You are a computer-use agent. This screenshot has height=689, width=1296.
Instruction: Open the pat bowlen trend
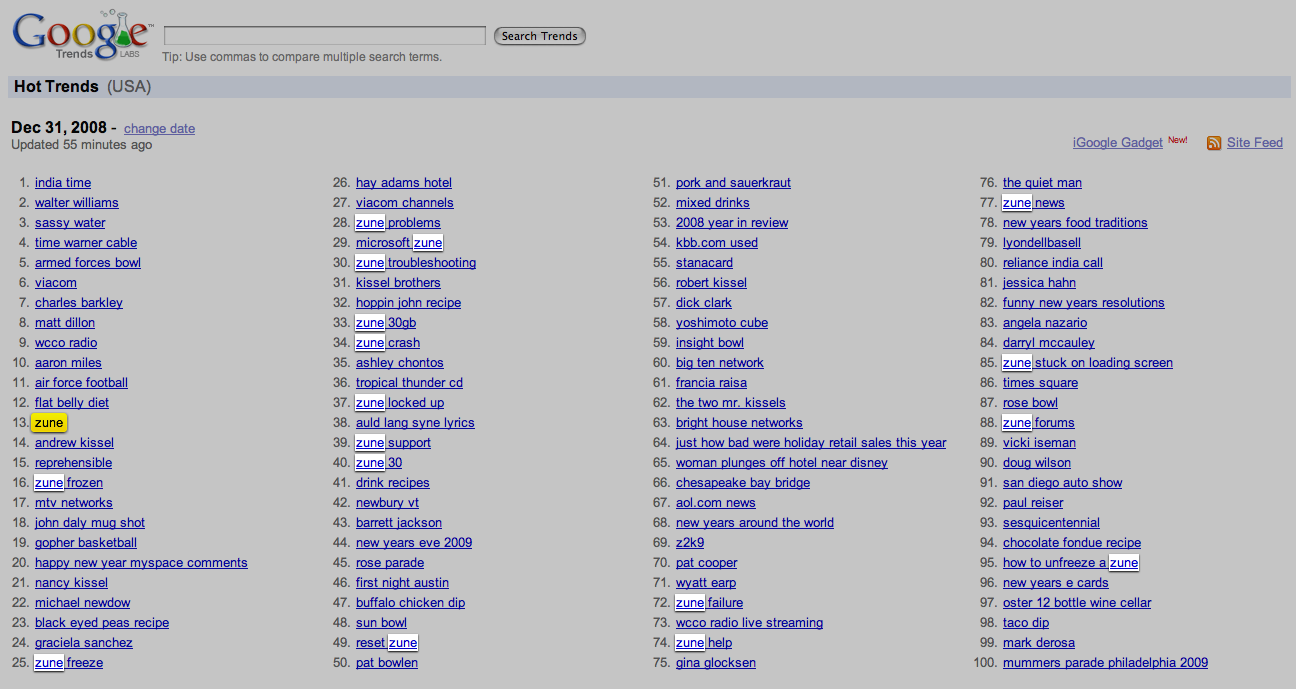pos(387,663)
